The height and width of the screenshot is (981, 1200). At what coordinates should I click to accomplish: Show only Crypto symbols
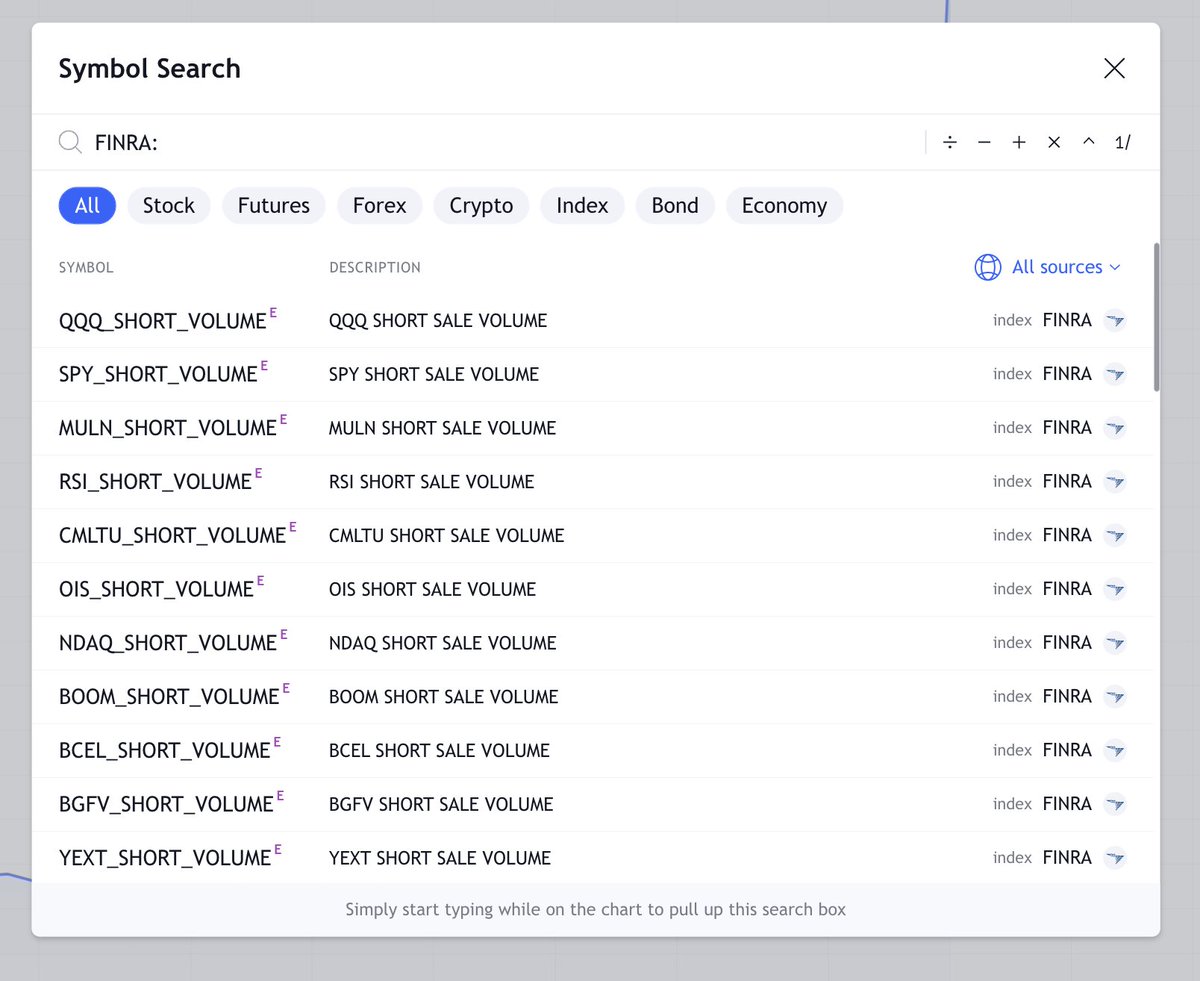[x=481, y=205]
